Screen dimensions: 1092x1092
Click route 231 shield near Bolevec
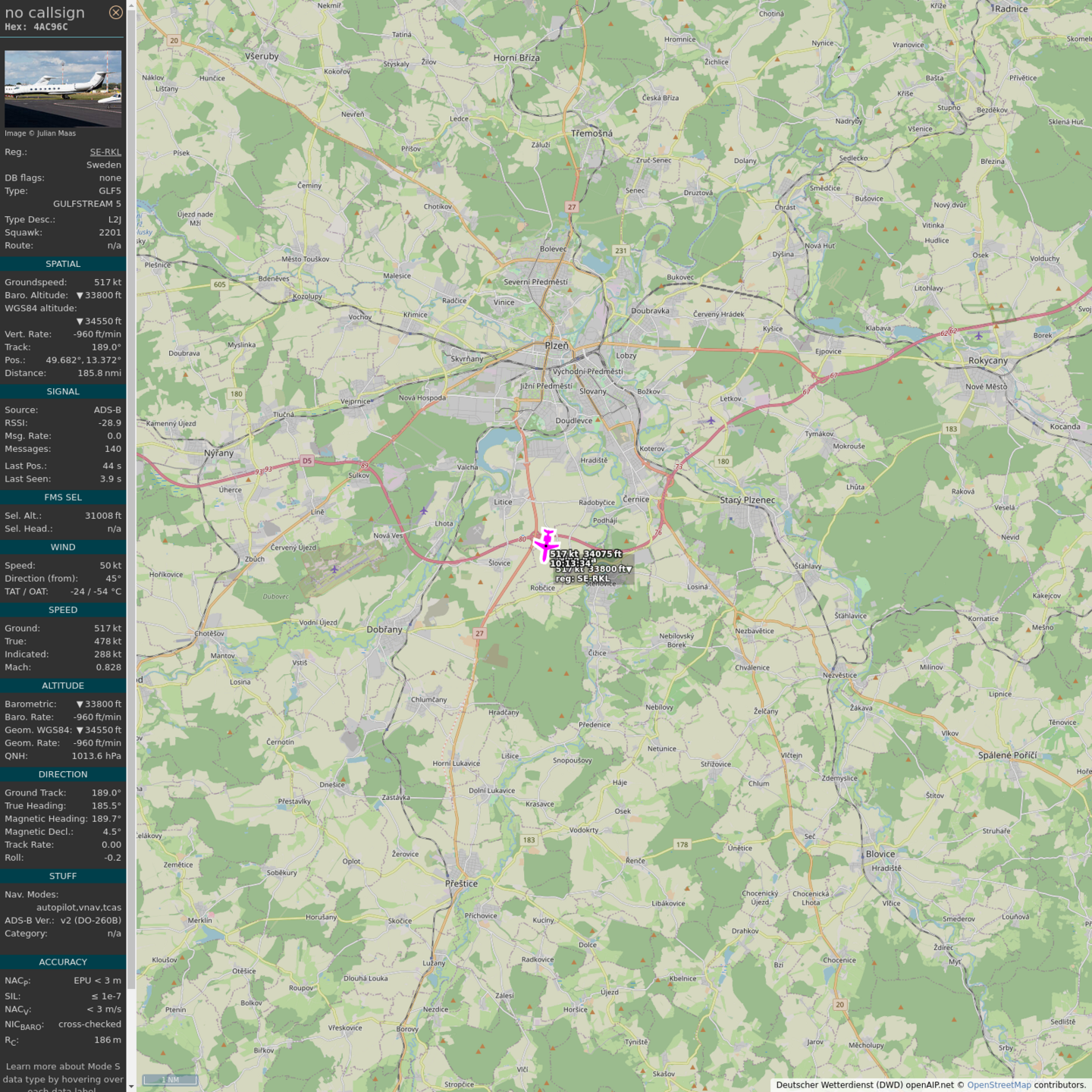point(621,250)
